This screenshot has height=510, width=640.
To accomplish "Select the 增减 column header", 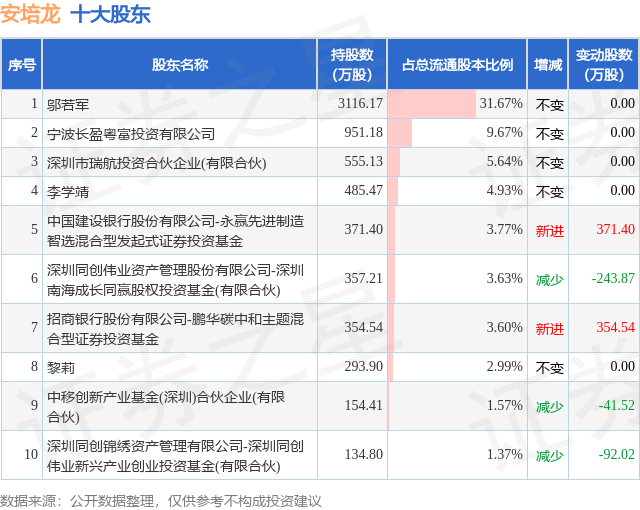I will click(x=548, y=64).
